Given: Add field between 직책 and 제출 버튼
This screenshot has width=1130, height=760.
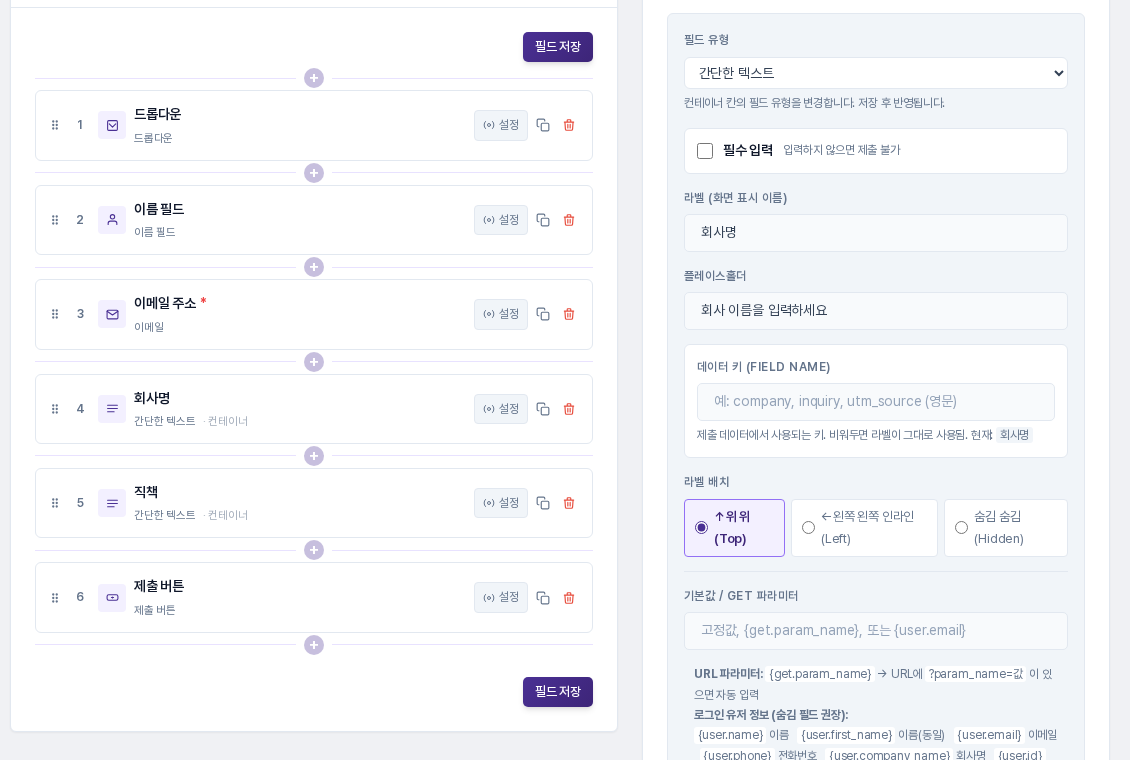Looking at the screenshot, I should tap(313, 550).
